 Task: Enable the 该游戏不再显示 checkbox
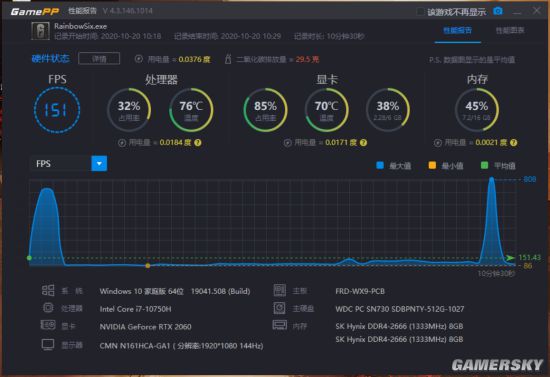point(420,12)
